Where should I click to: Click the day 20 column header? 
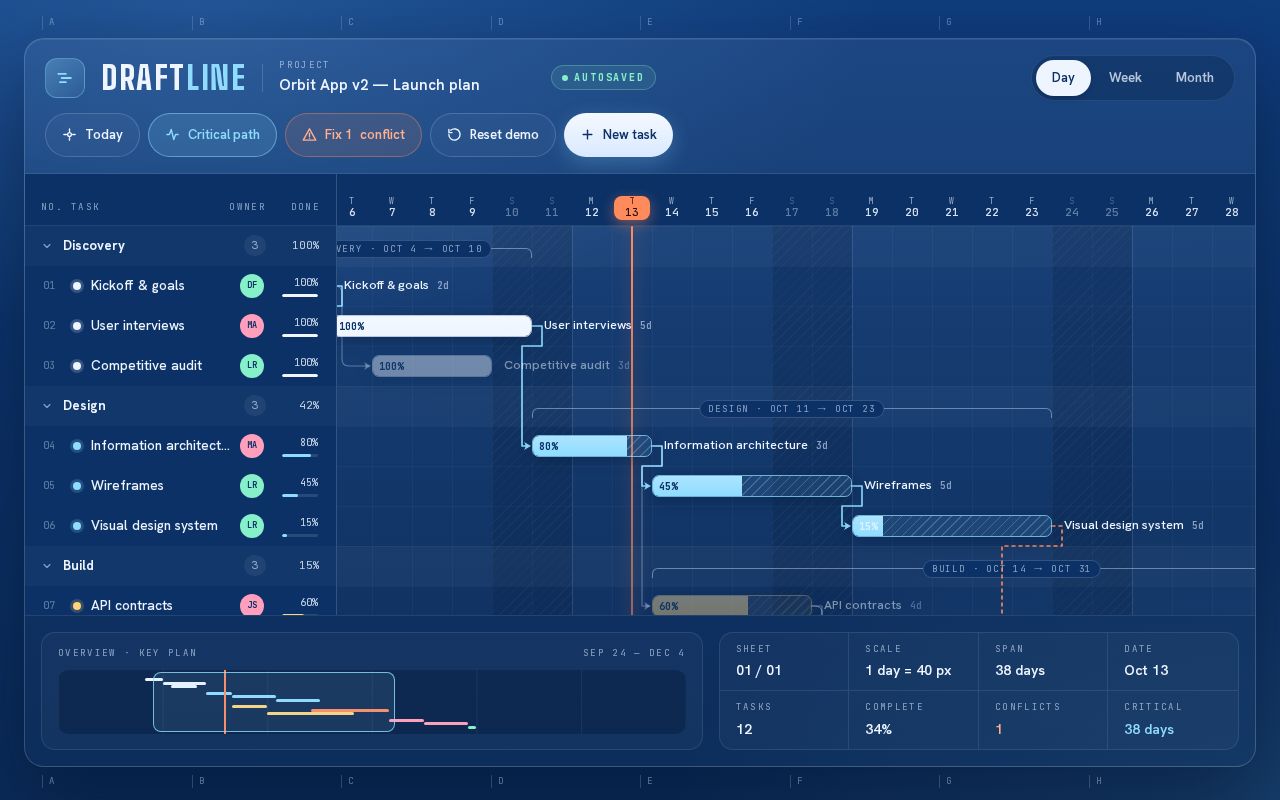(x=912, y=207)
